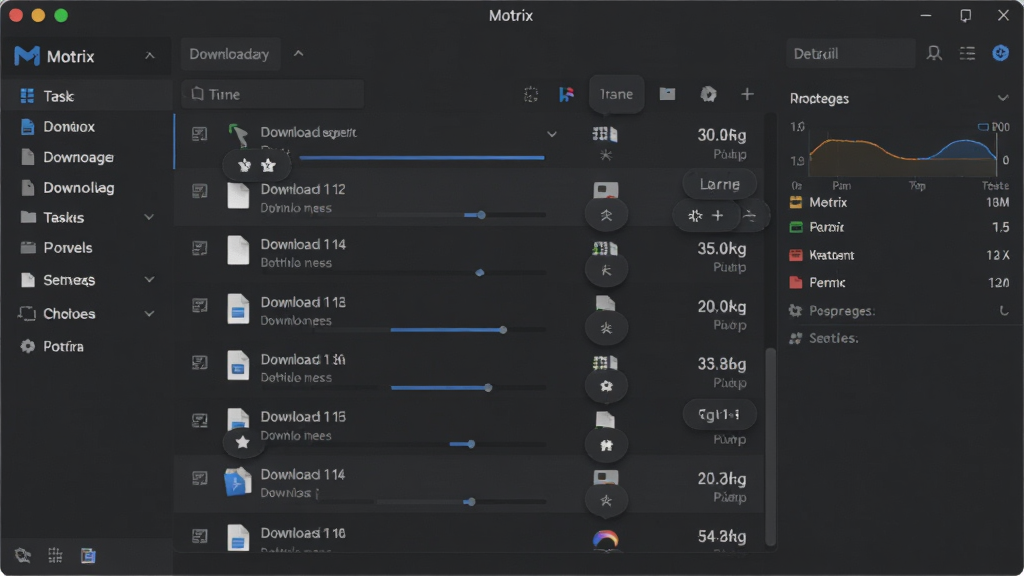Click the round button on the 35.0kg row

606,270
